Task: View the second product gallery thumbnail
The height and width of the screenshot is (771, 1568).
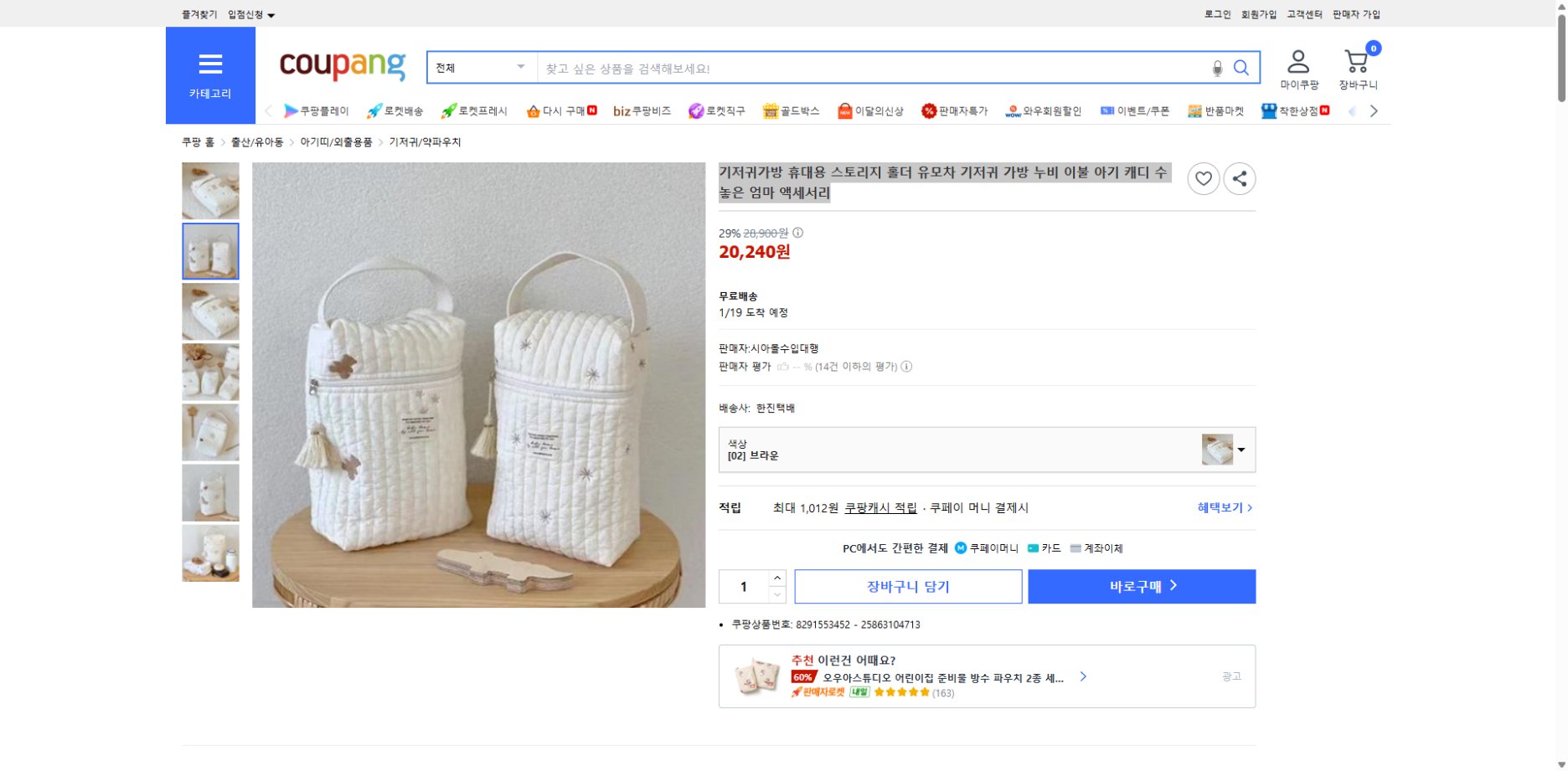Action: tap(210, 250)
